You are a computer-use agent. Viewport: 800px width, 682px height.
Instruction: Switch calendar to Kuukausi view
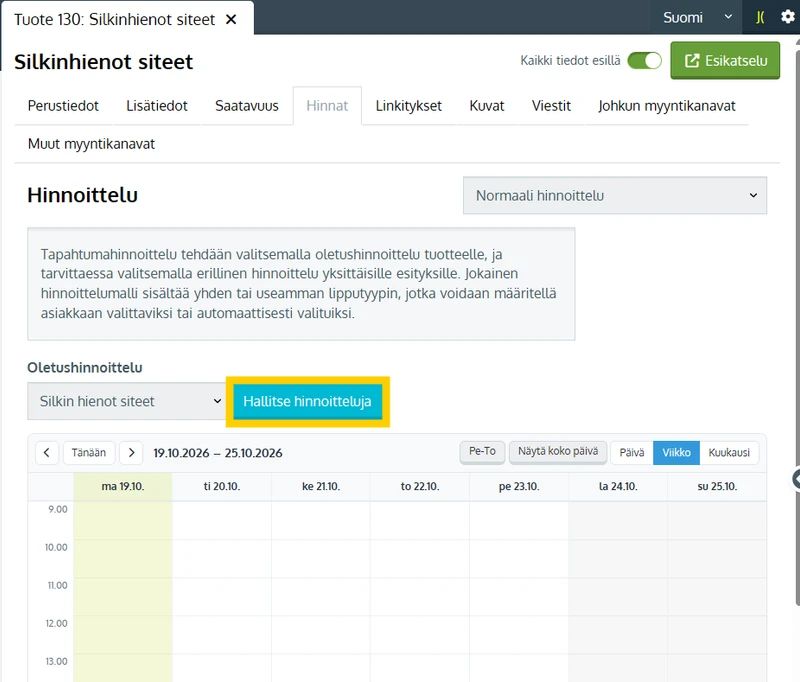pyautogui.click(x=729, y=452)
